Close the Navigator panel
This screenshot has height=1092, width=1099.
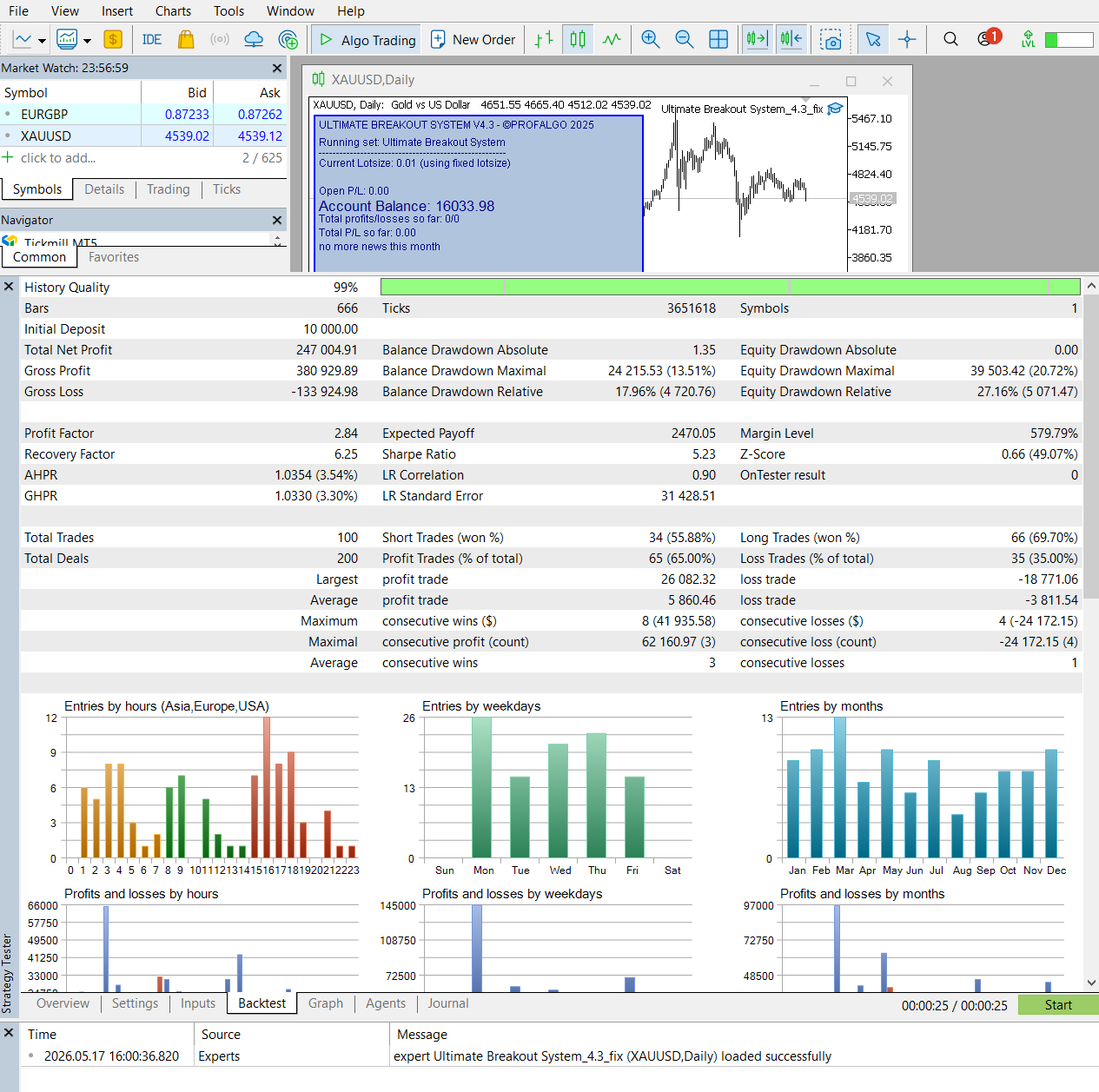pos(277,221)
